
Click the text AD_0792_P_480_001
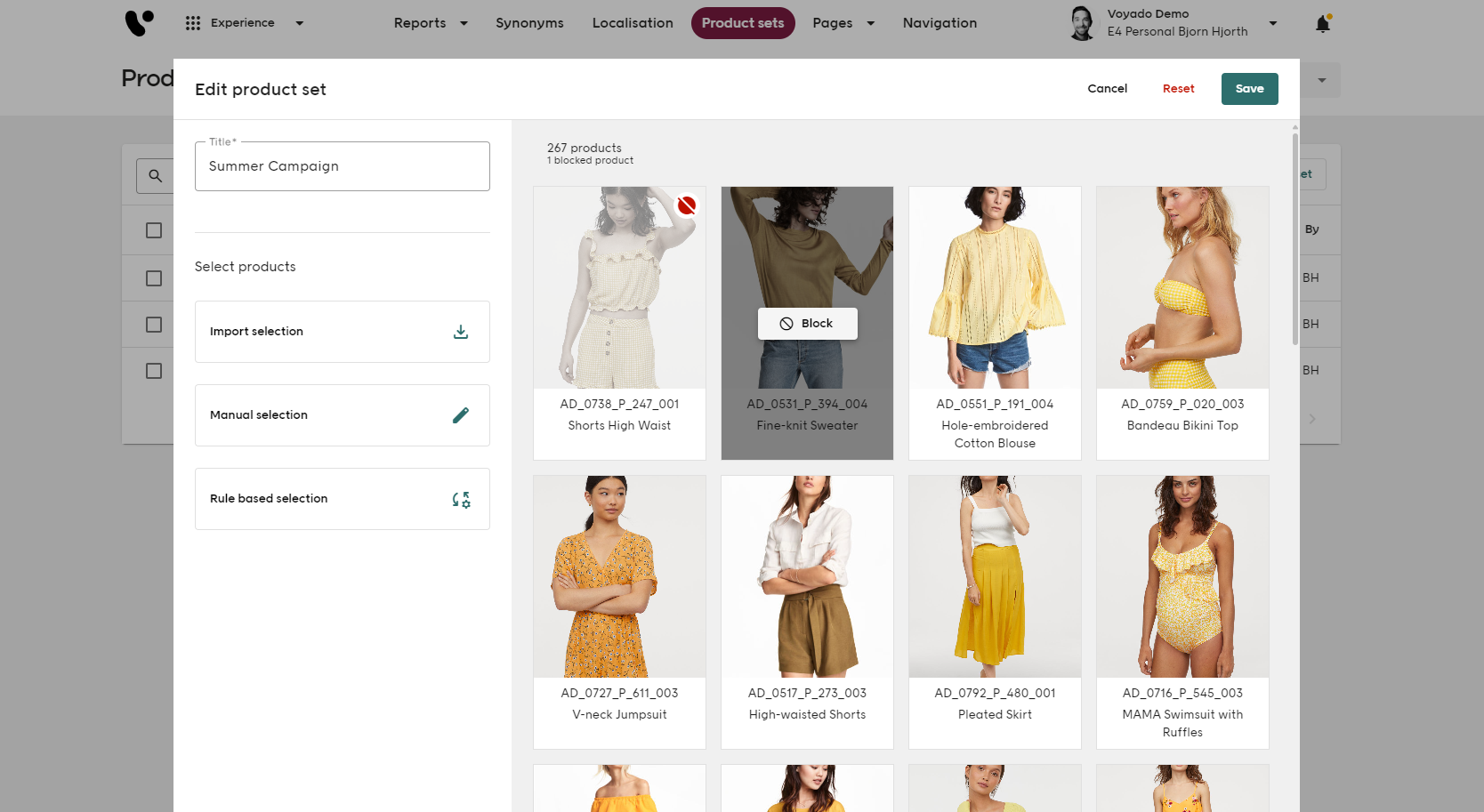[995, 693]
